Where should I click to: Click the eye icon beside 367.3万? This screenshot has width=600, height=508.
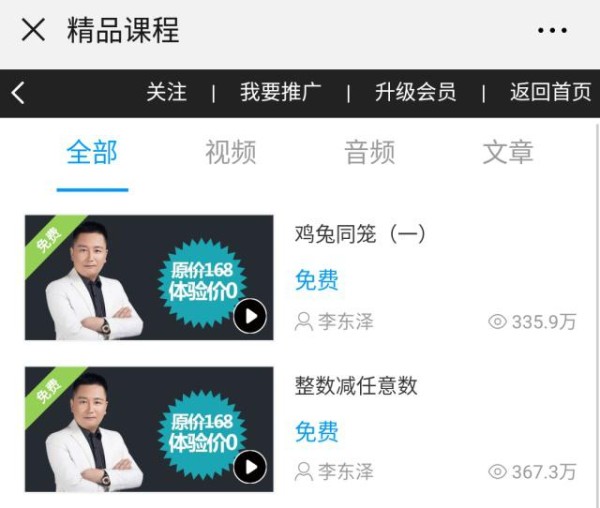coord(497,472)
